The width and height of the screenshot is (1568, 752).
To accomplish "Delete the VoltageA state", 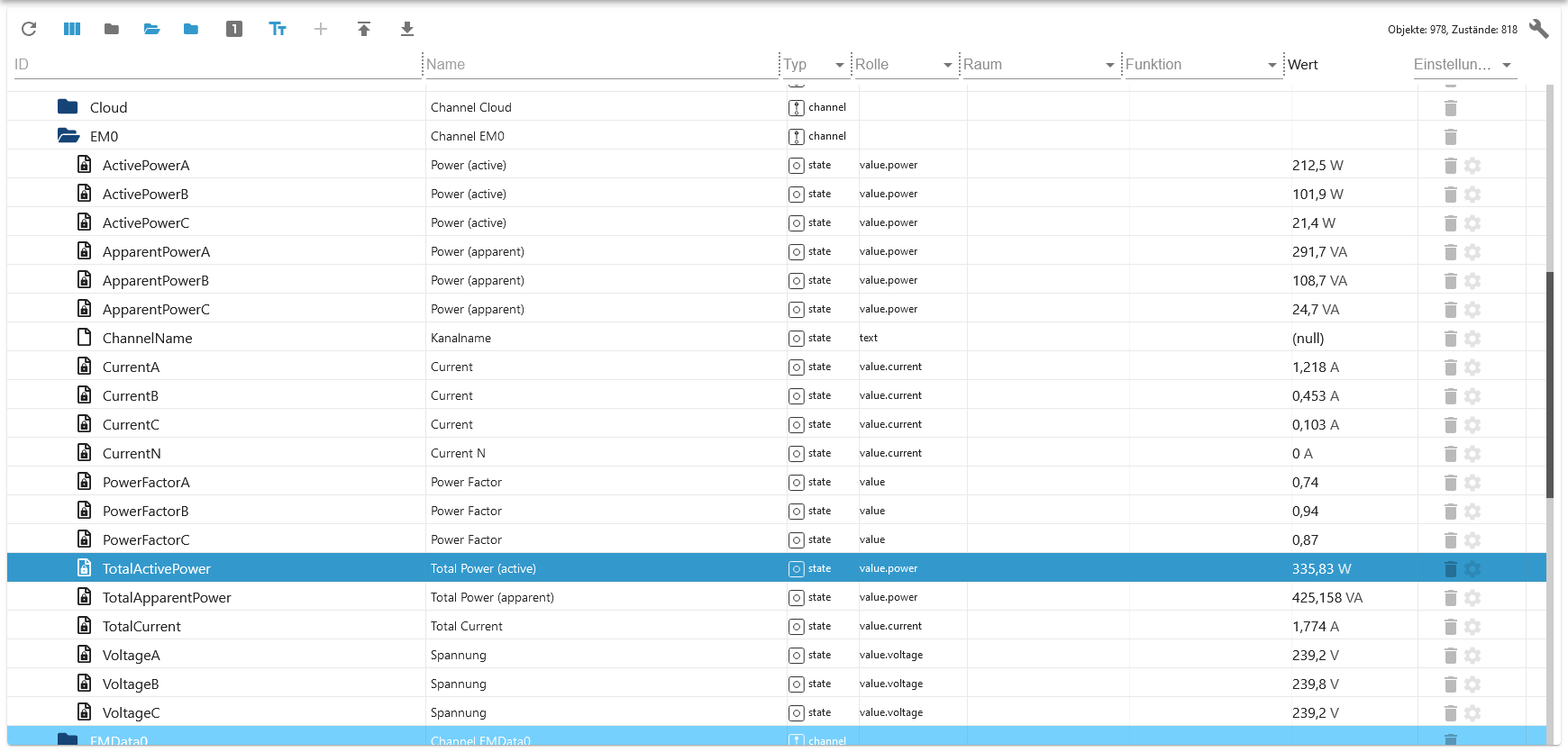I will click(1451, 656).
